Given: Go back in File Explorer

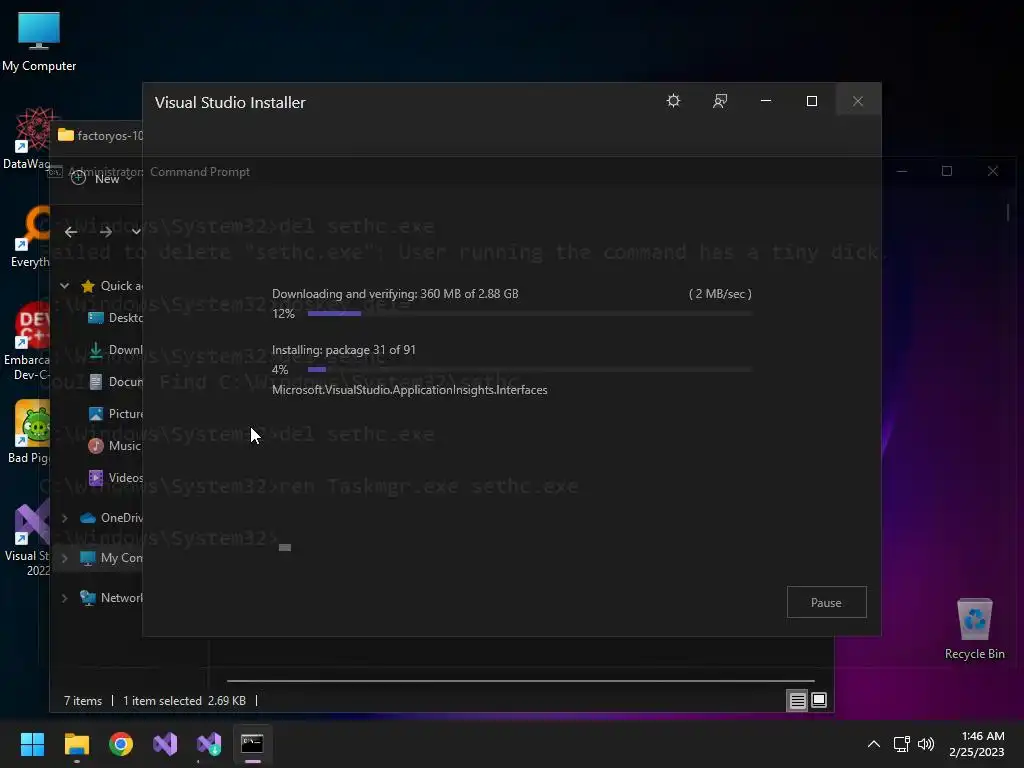Looking at the screenshot, I should click(x=71, y=232).
